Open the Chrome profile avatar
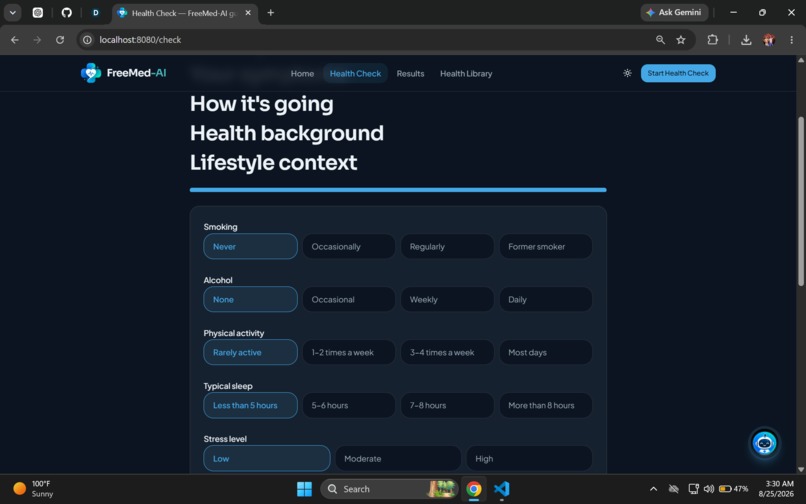 click(x=769, y=40)
